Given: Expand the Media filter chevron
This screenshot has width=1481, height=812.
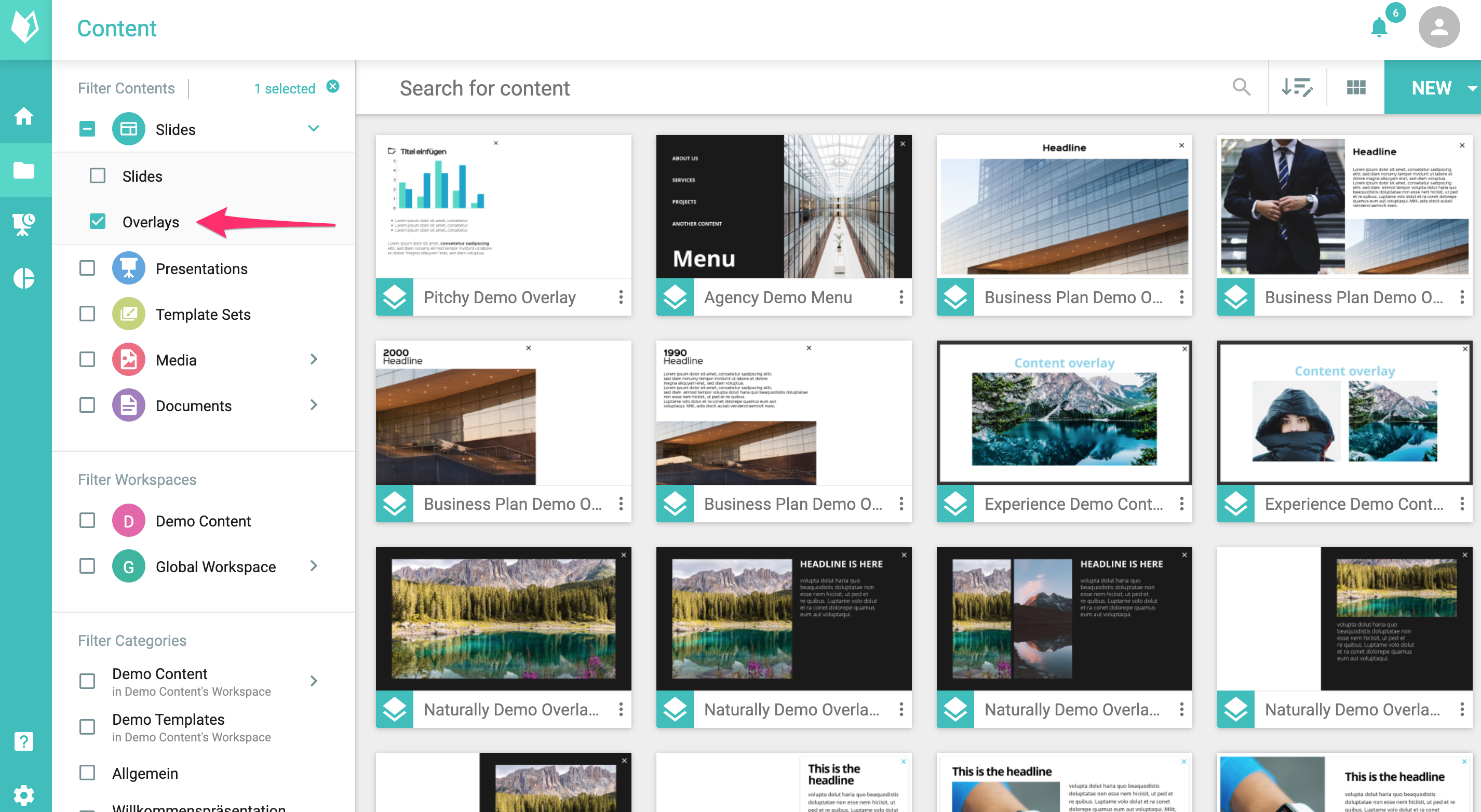Looking at the screenshot, I should [313, 359].
